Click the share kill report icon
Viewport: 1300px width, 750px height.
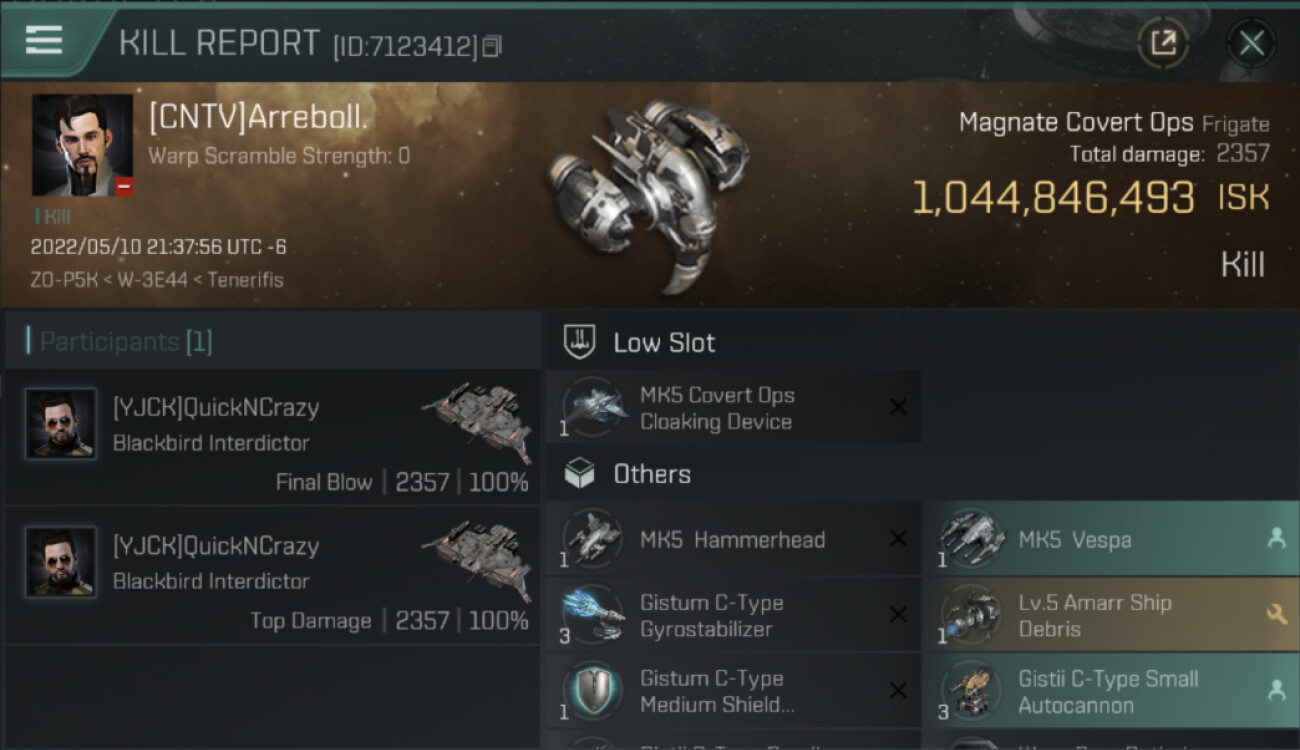[x=1163, y=43]
